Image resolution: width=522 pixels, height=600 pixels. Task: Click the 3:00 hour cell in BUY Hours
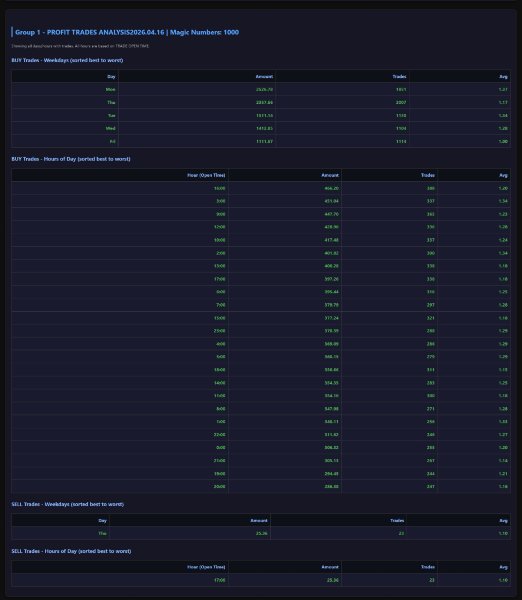pyautogui.click(x=120, y=201)
